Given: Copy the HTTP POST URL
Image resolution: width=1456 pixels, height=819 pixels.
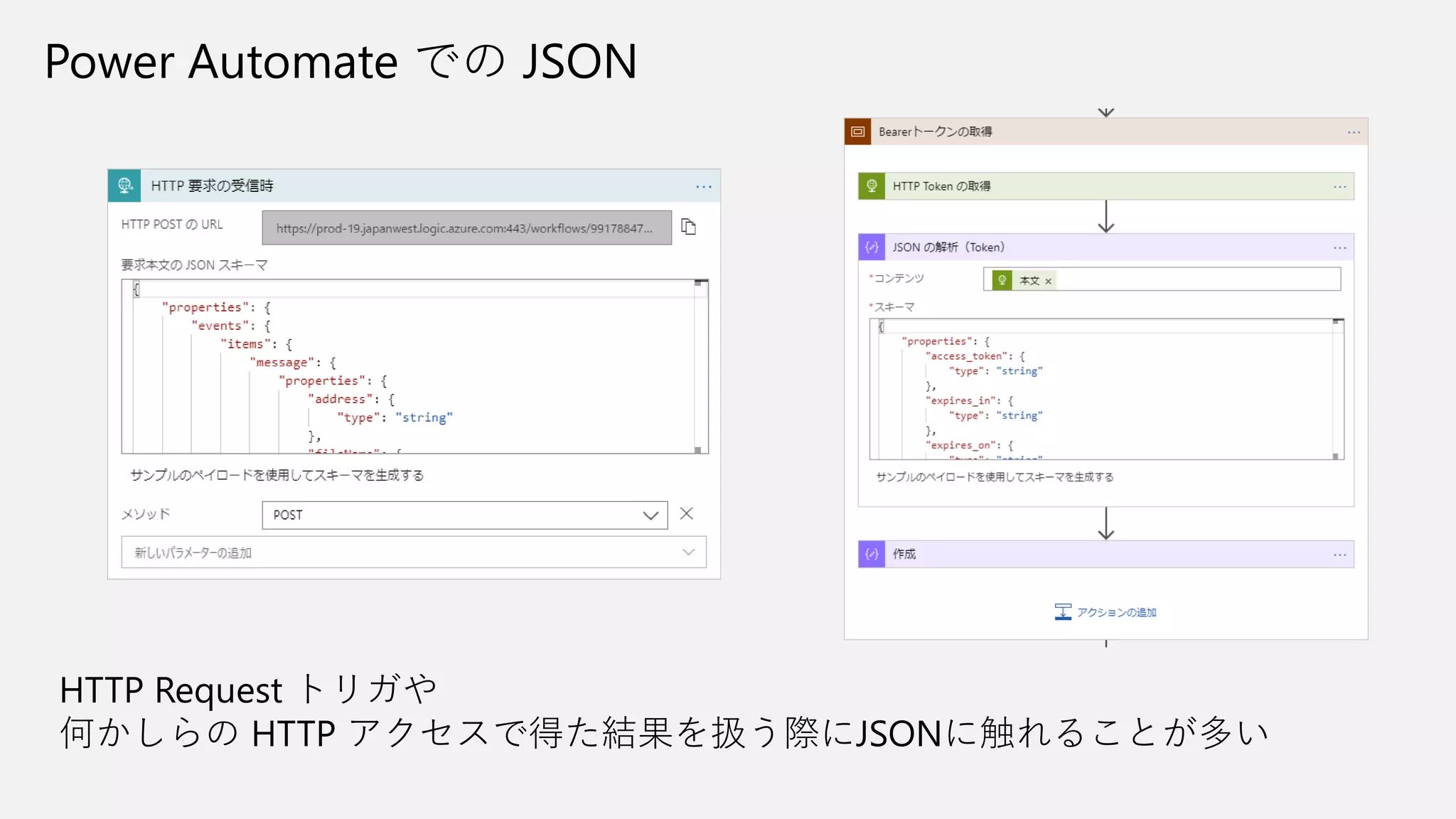Looking at the screenshot, I should (x=688, y=227).
